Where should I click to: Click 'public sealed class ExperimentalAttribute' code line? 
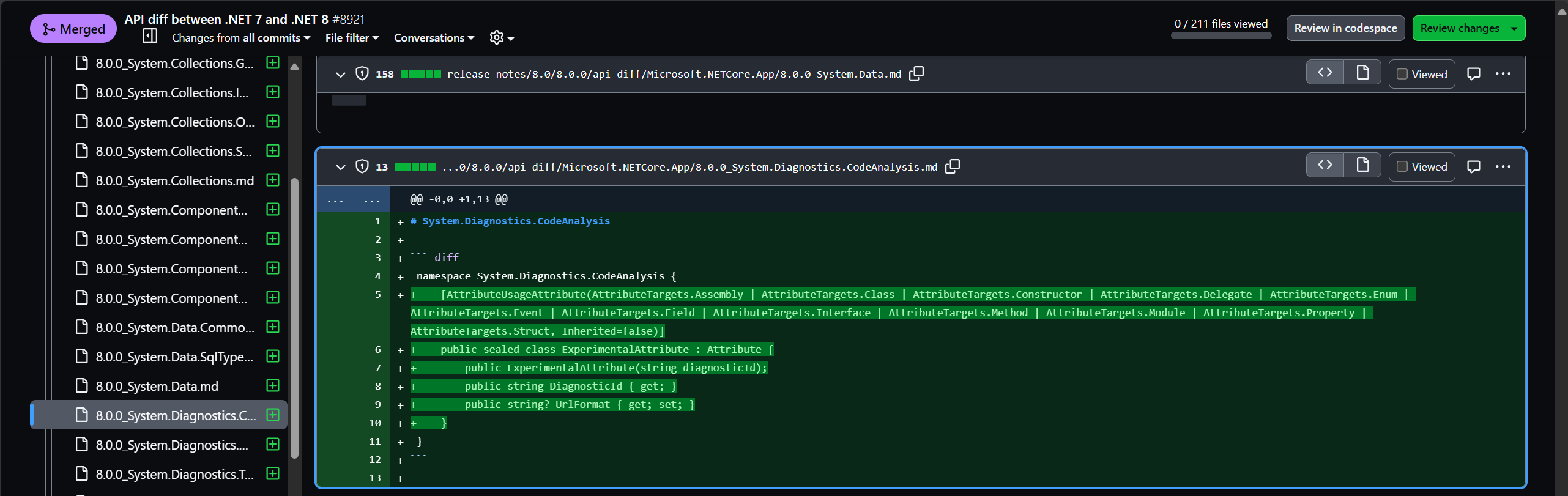pos(592,350)
